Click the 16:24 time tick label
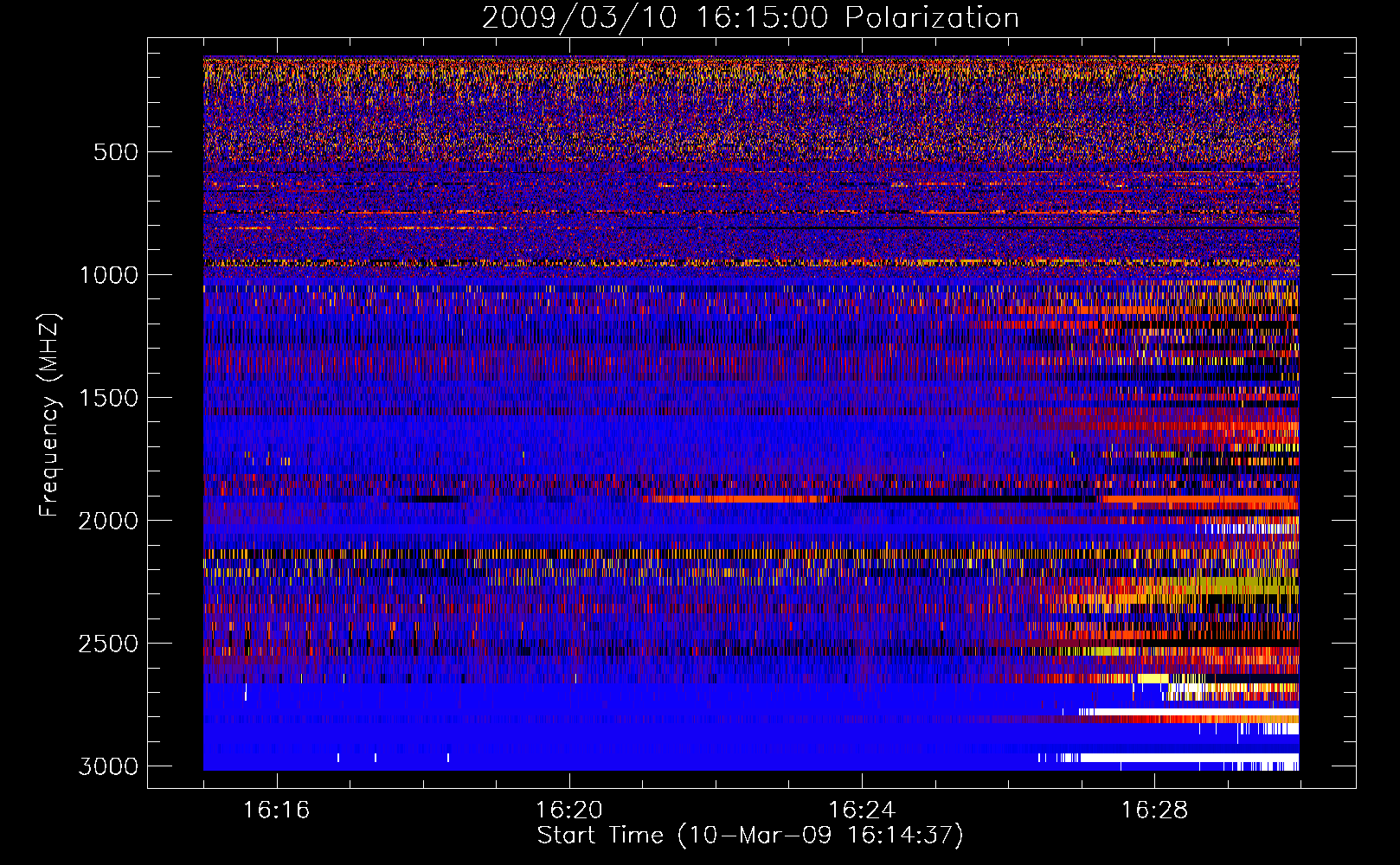 tap(862, 810)
